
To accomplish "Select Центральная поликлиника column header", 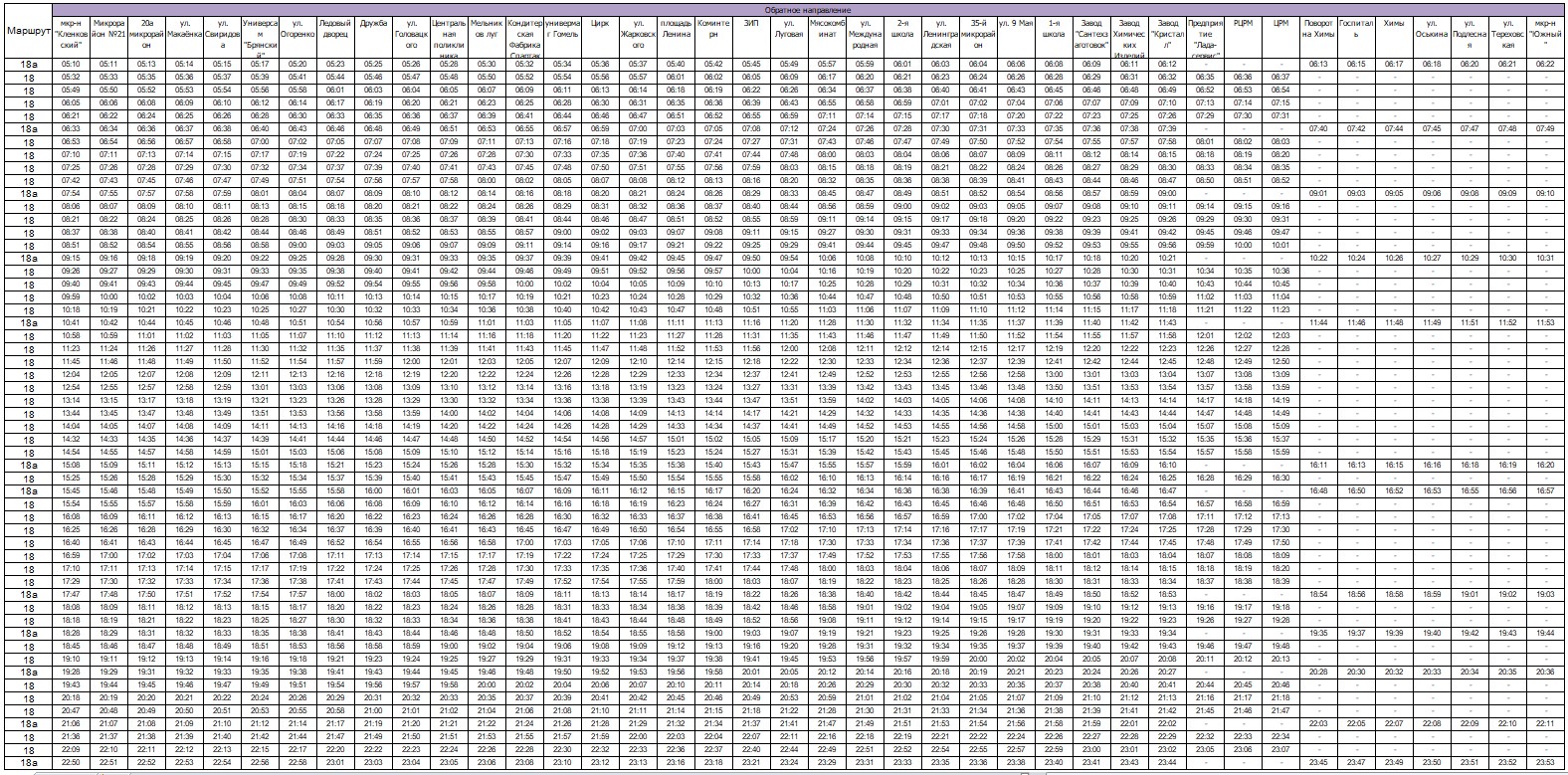I will coord(449,37).
